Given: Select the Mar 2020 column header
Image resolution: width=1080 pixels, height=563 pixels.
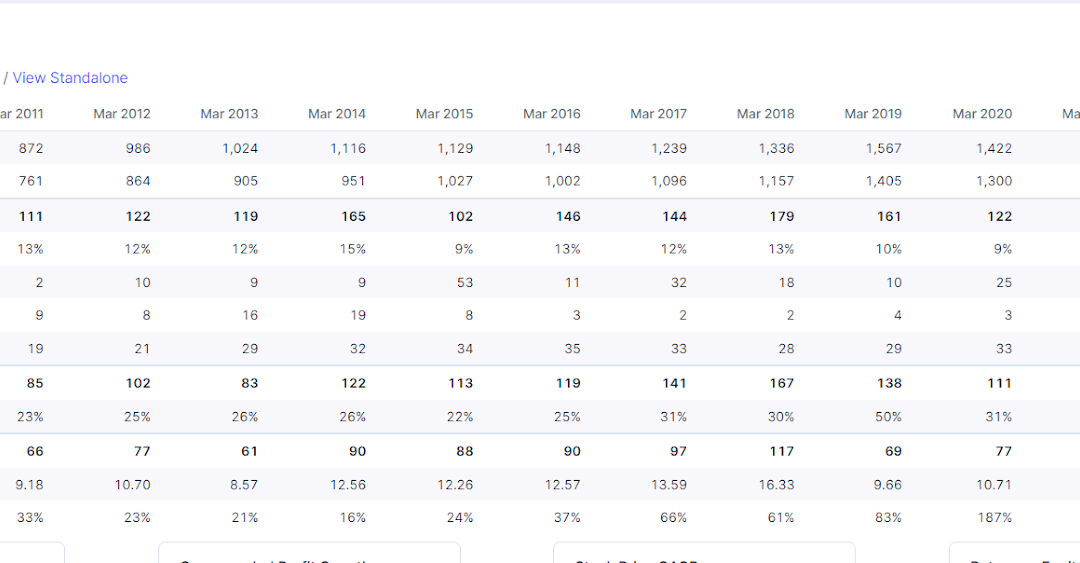Looking at the screenshot, I should (x=982, y=114).
